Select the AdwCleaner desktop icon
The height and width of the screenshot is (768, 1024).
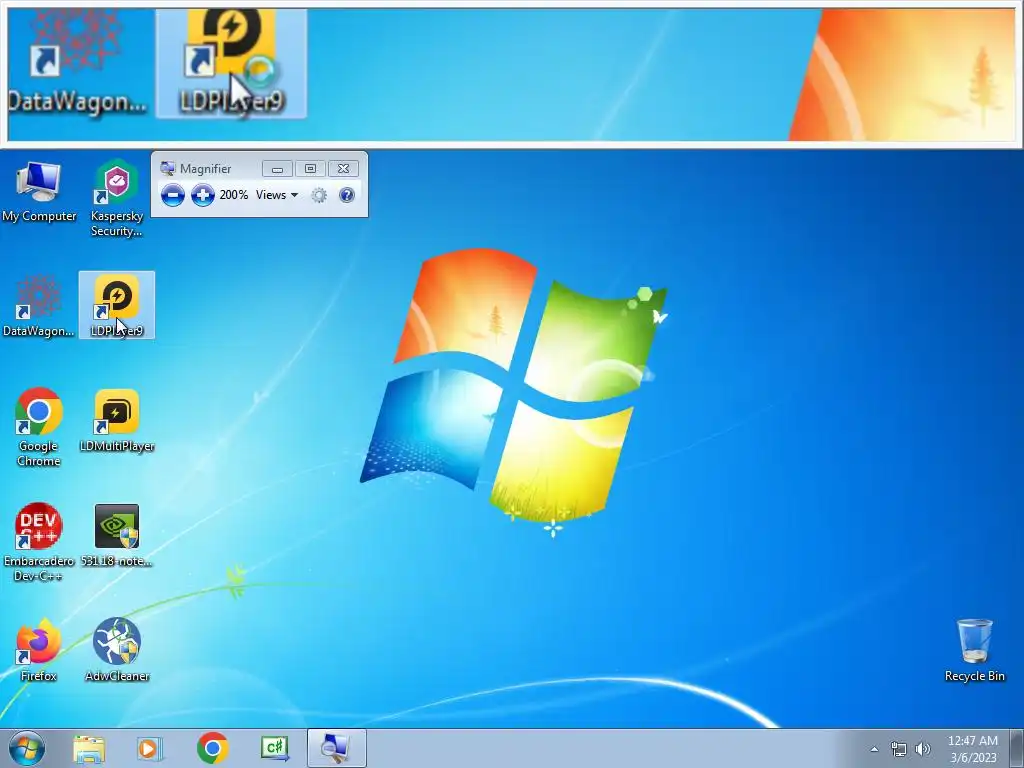[117, 650]
